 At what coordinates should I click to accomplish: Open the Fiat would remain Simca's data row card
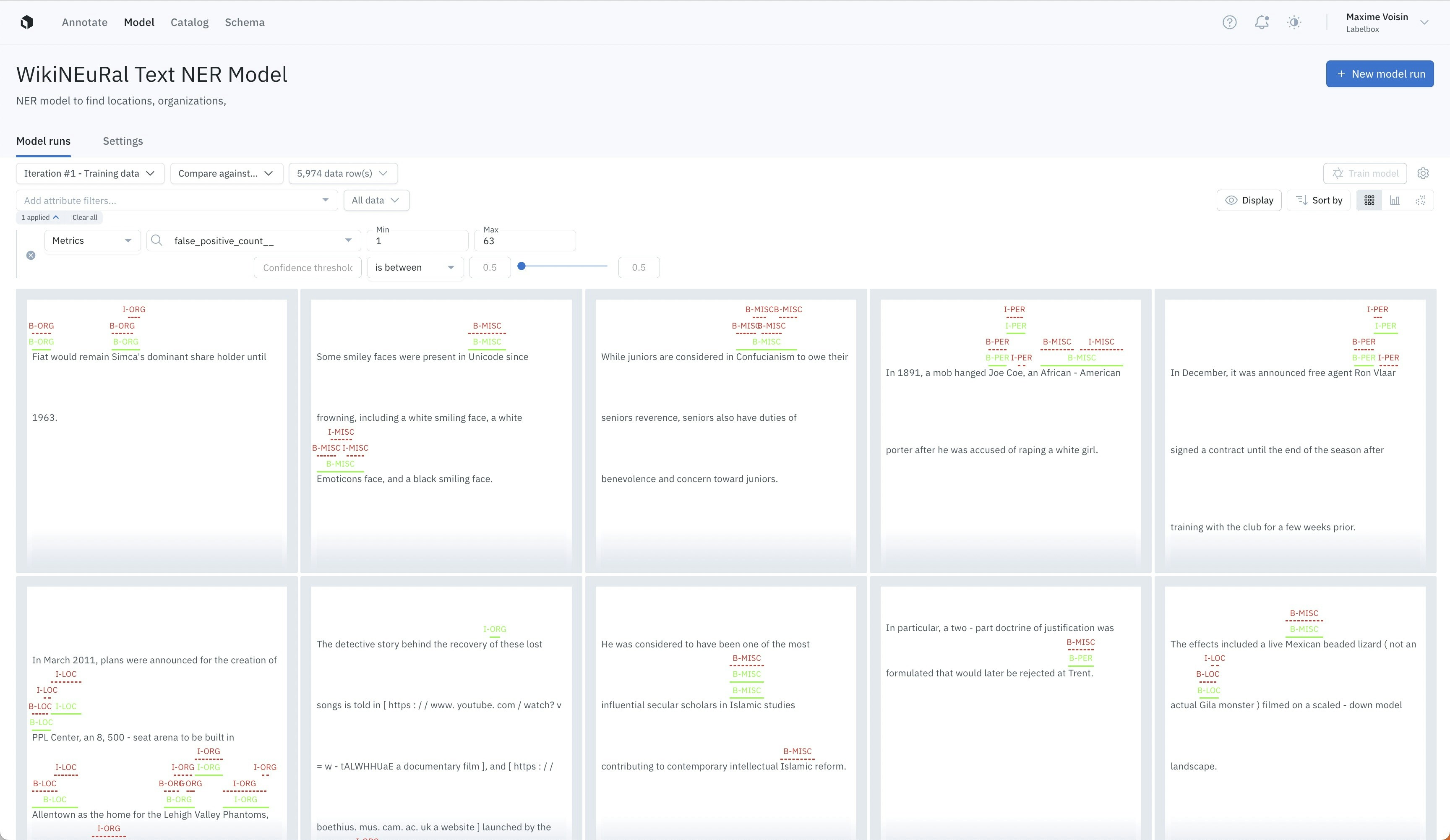[x=156, y=430]
